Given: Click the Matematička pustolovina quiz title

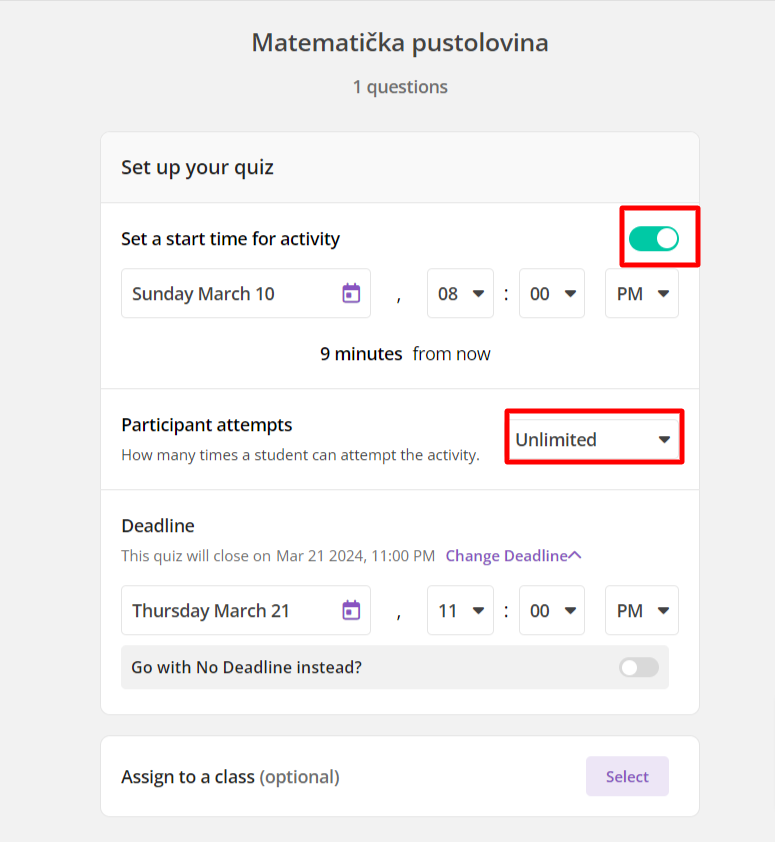Looking at the screenshot, I should point(400,43).
